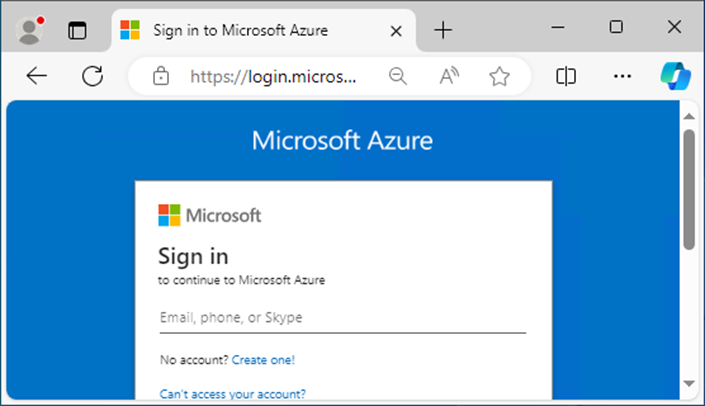Focus the Email, phone, or Skype field
Image resolution: width=705 pixels, height=406 pixels.
click(343, 318)
